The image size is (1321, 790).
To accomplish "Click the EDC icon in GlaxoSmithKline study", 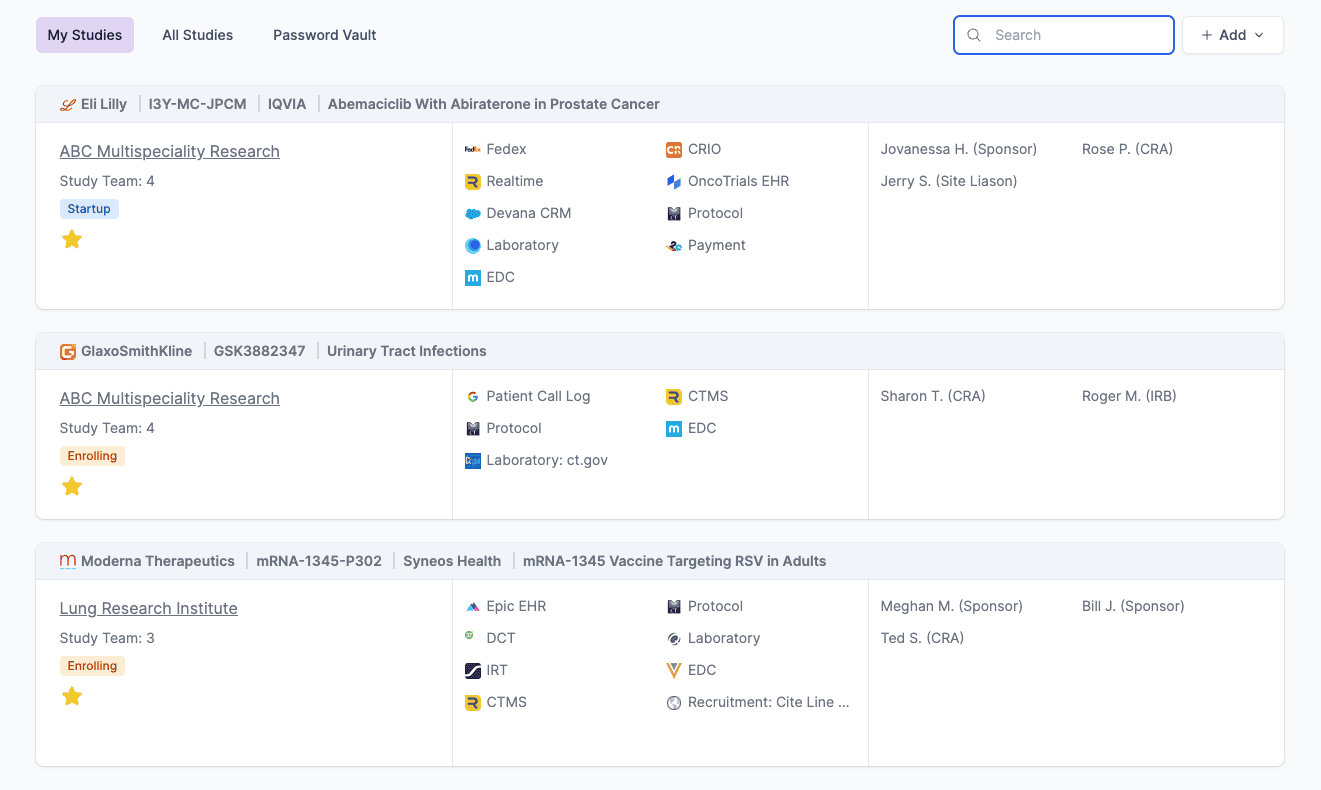I will point(674,428).
